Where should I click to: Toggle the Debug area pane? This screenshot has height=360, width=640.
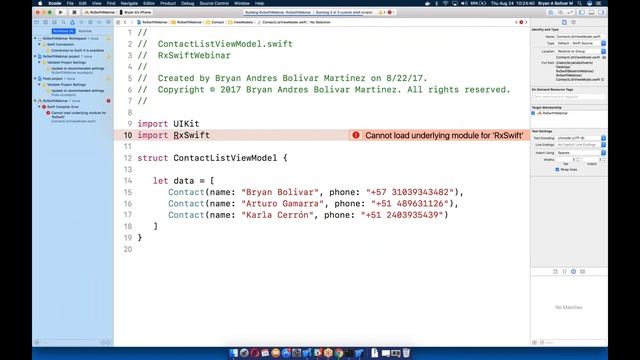pos(591,12)
